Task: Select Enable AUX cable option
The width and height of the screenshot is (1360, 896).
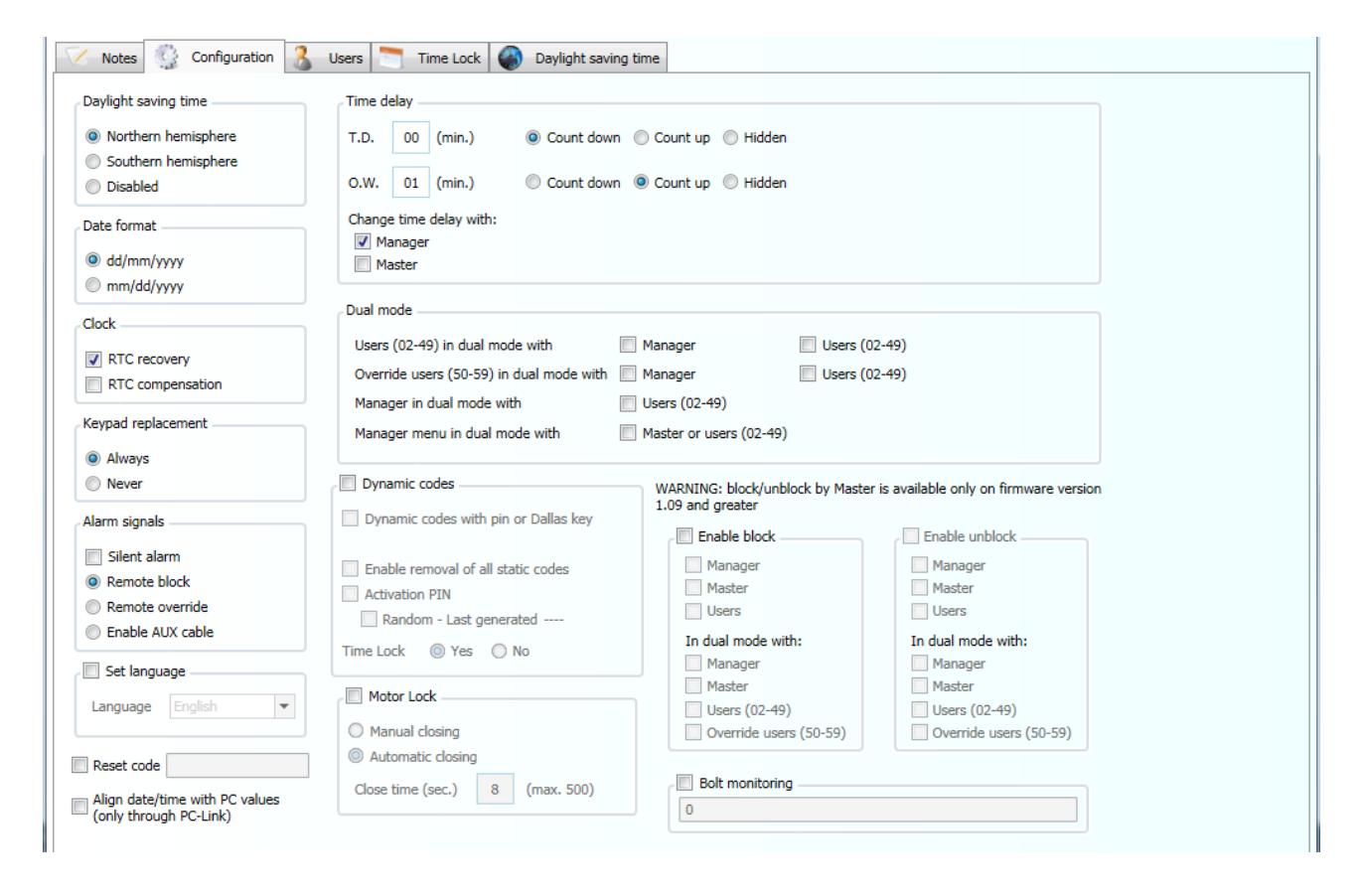Action: point(150,631)
